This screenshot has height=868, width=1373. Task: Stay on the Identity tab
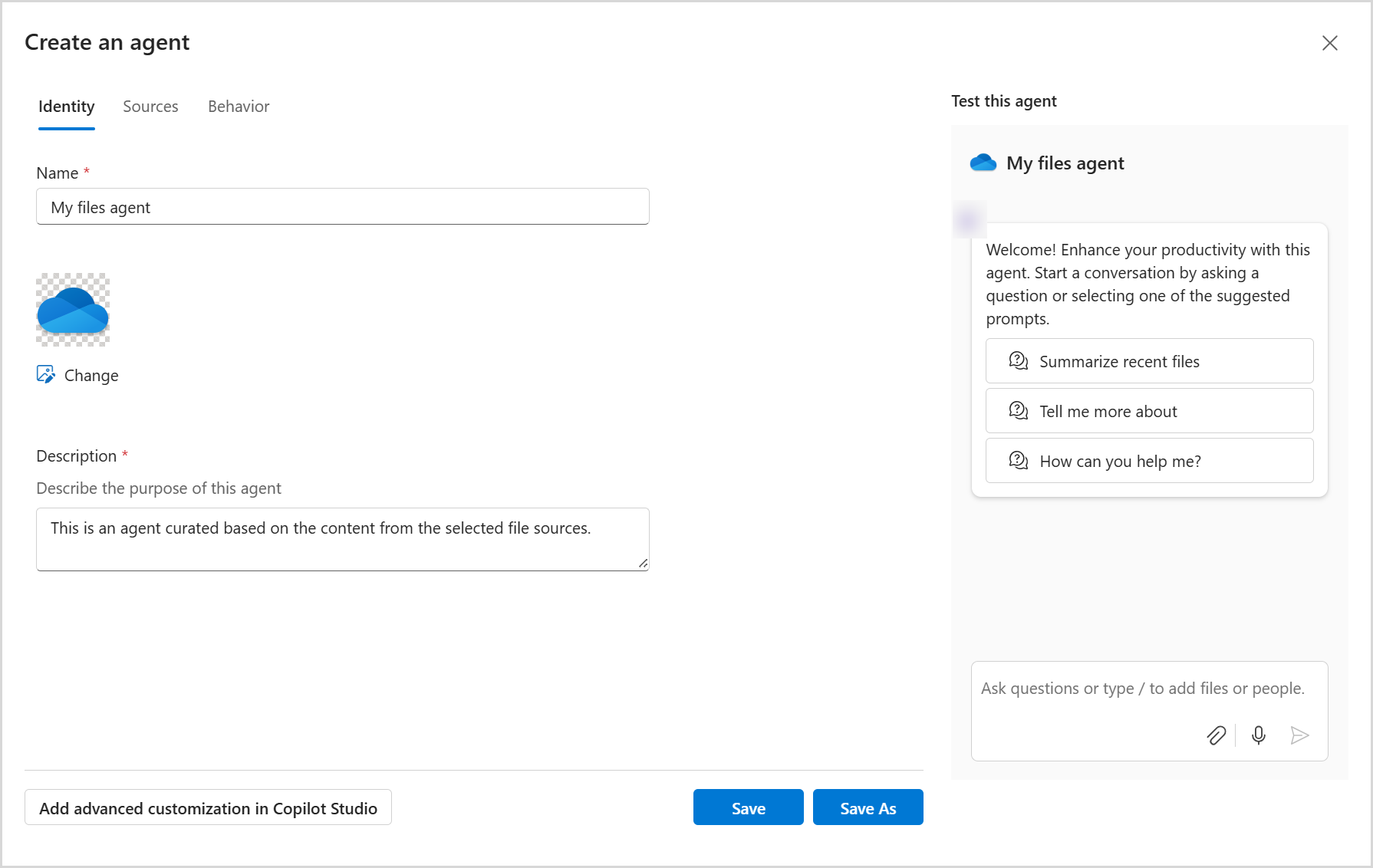click(66, 107)
